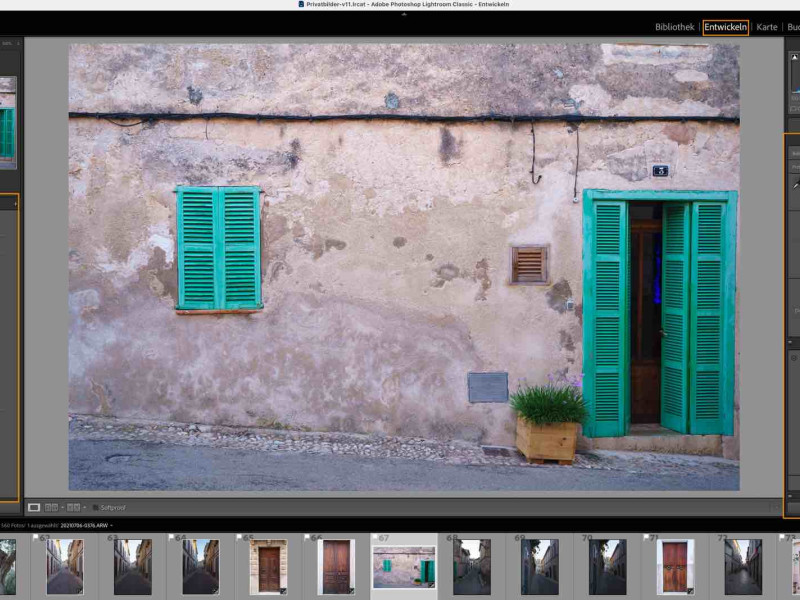Screen dimensions: 800x600
Task: Select the door photo thumbnail 65
Action: tap(268, 567)
